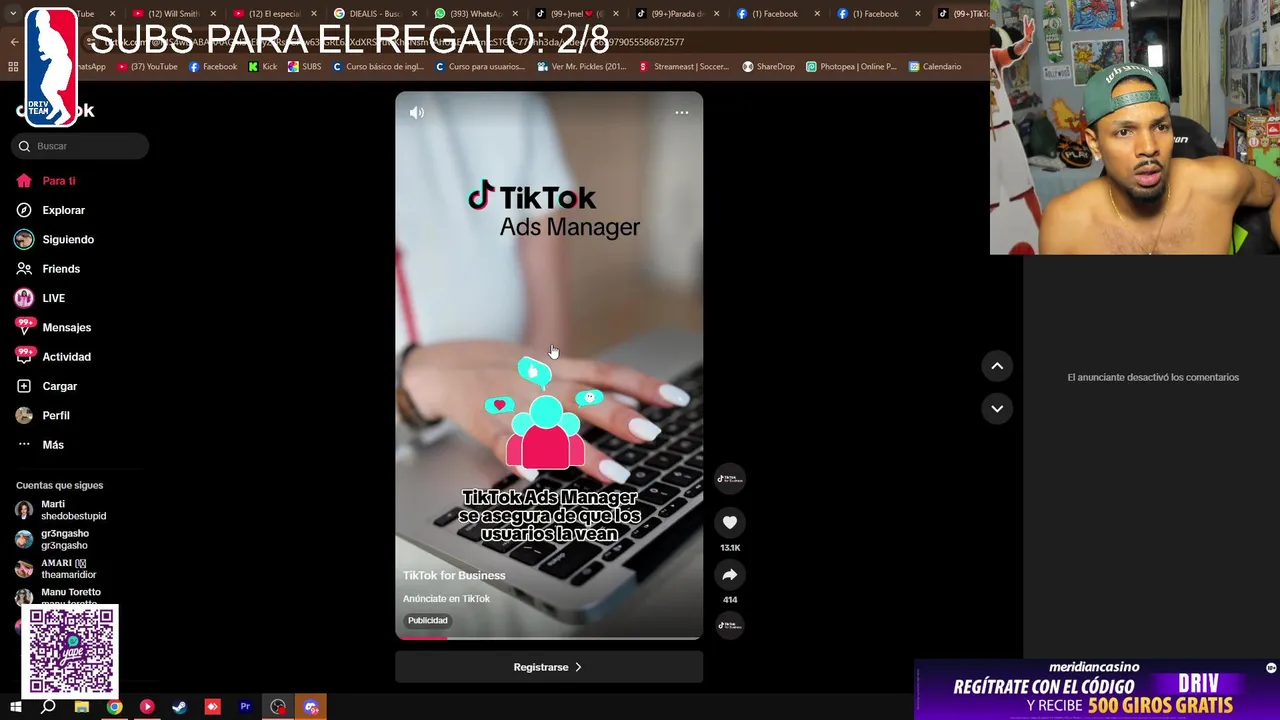This screenshot has height=720, width=1280.
Task: Open Photopea Online bookmark
Action: coord(852,67)
